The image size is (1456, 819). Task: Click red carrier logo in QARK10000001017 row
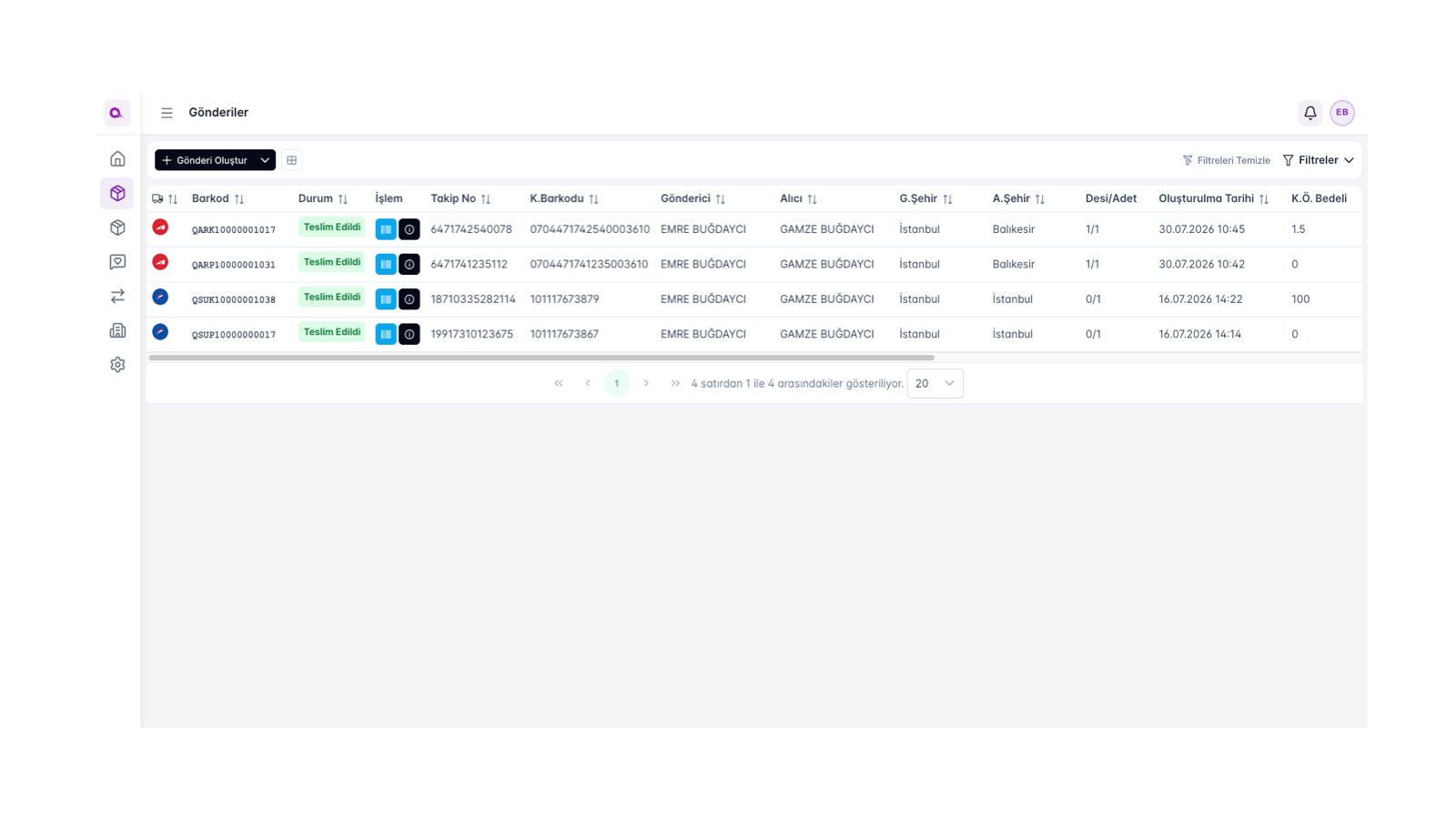tap(160, 227)
